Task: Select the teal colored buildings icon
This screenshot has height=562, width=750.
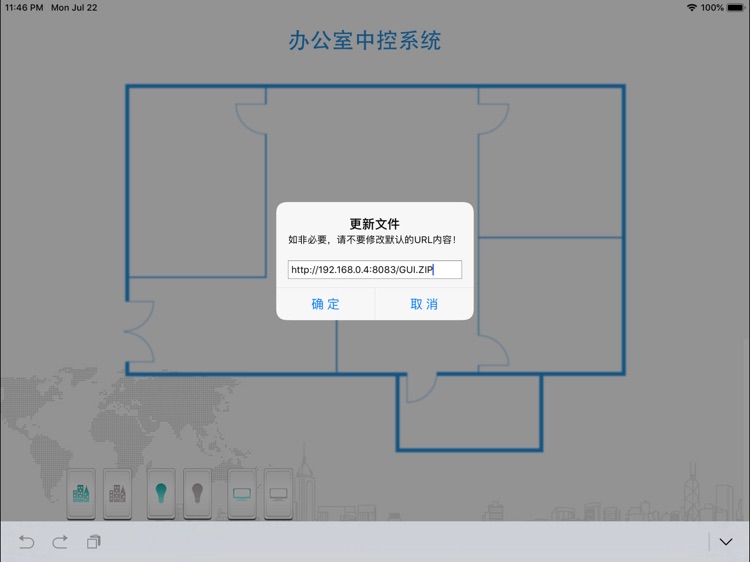Action: click(81, 494)
